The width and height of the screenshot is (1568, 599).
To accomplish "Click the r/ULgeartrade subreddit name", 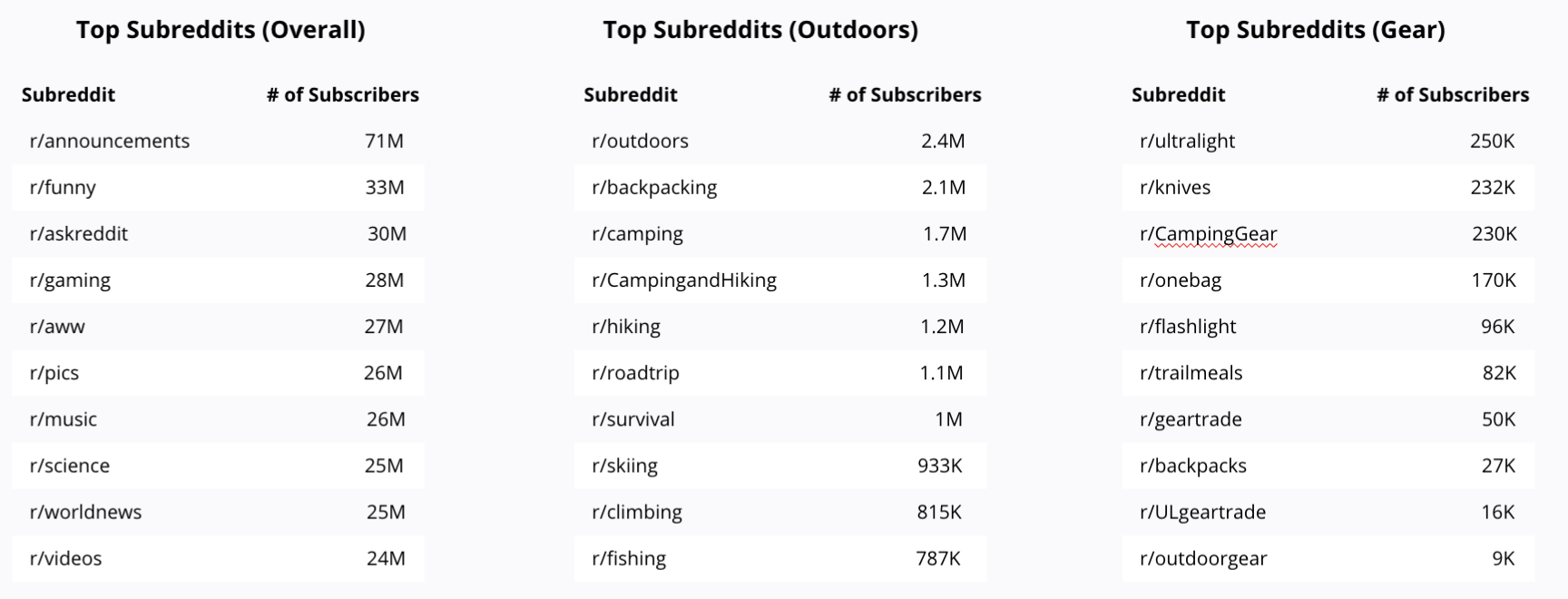I will click(x=1202, y=512).
